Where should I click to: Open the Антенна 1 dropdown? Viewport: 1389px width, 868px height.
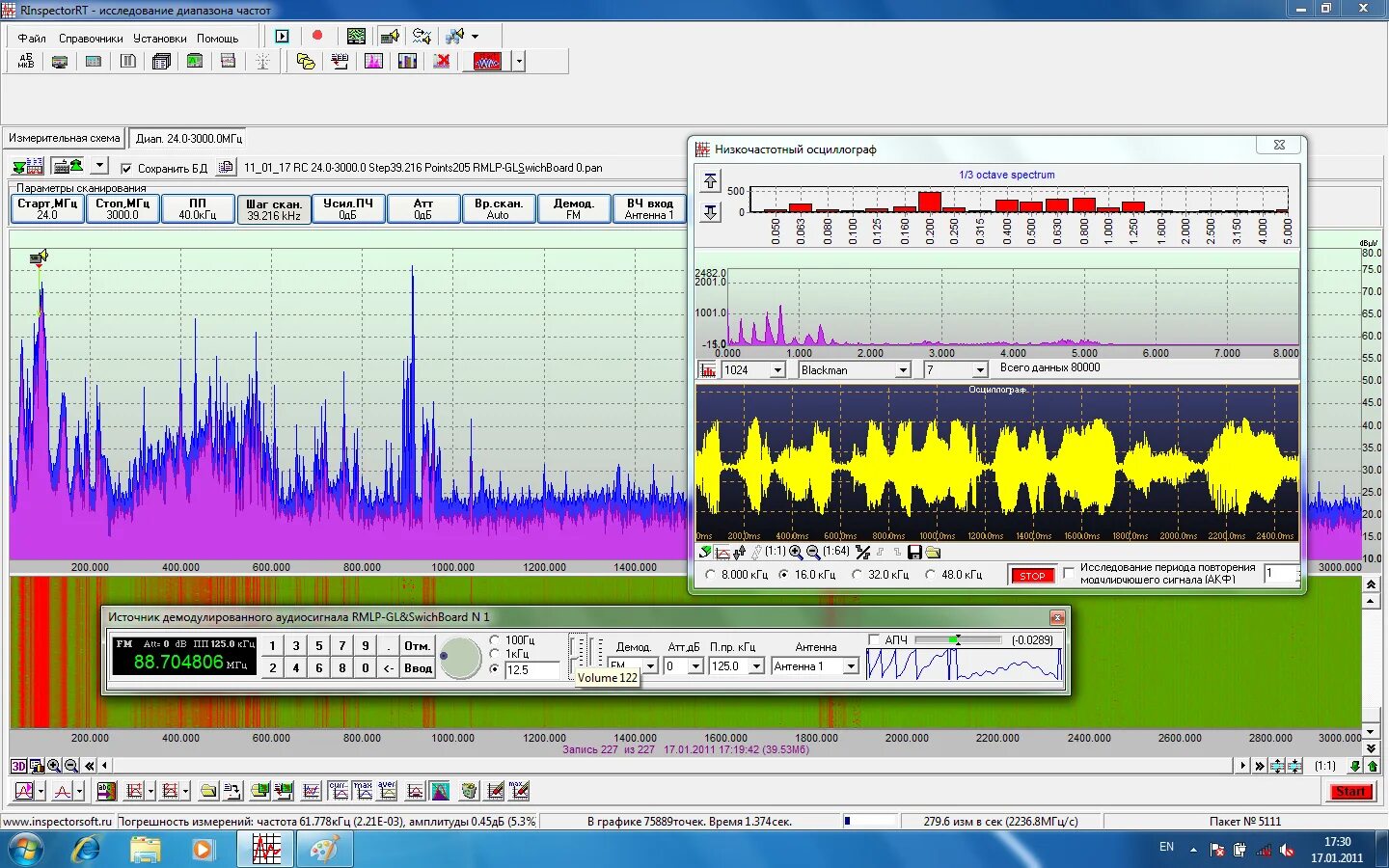[x=850, y=666]
